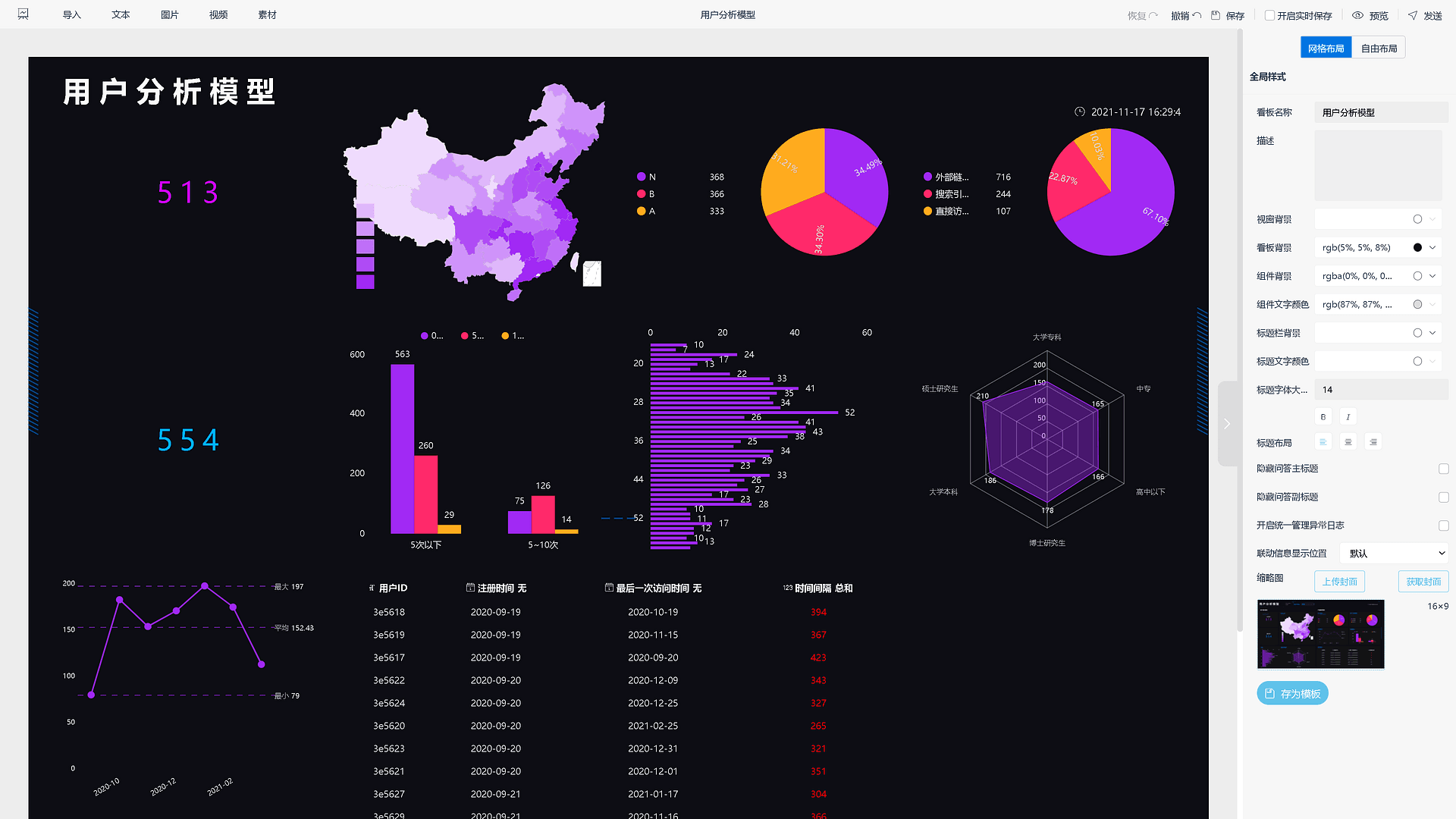Click the KPI number 554

coord(188,440)
